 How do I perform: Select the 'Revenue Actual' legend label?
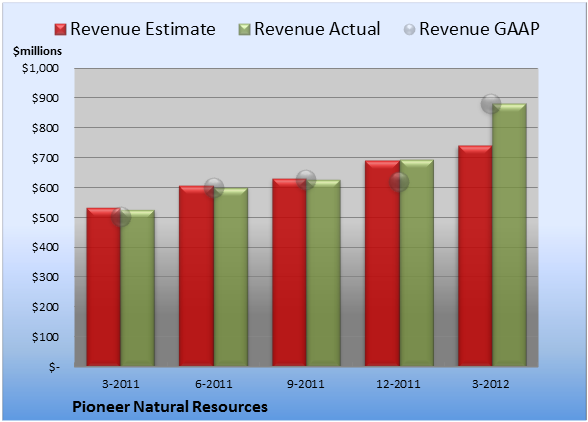[317, 29]
